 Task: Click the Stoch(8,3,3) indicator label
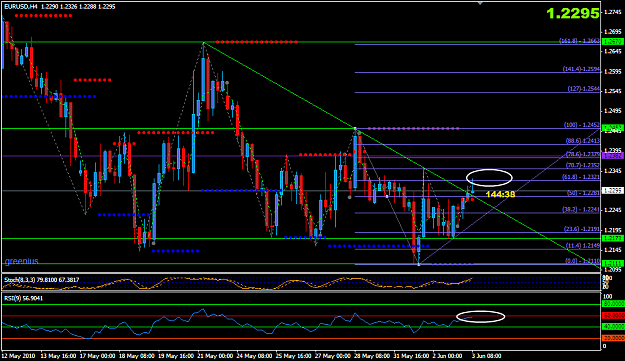coord(41,280)
